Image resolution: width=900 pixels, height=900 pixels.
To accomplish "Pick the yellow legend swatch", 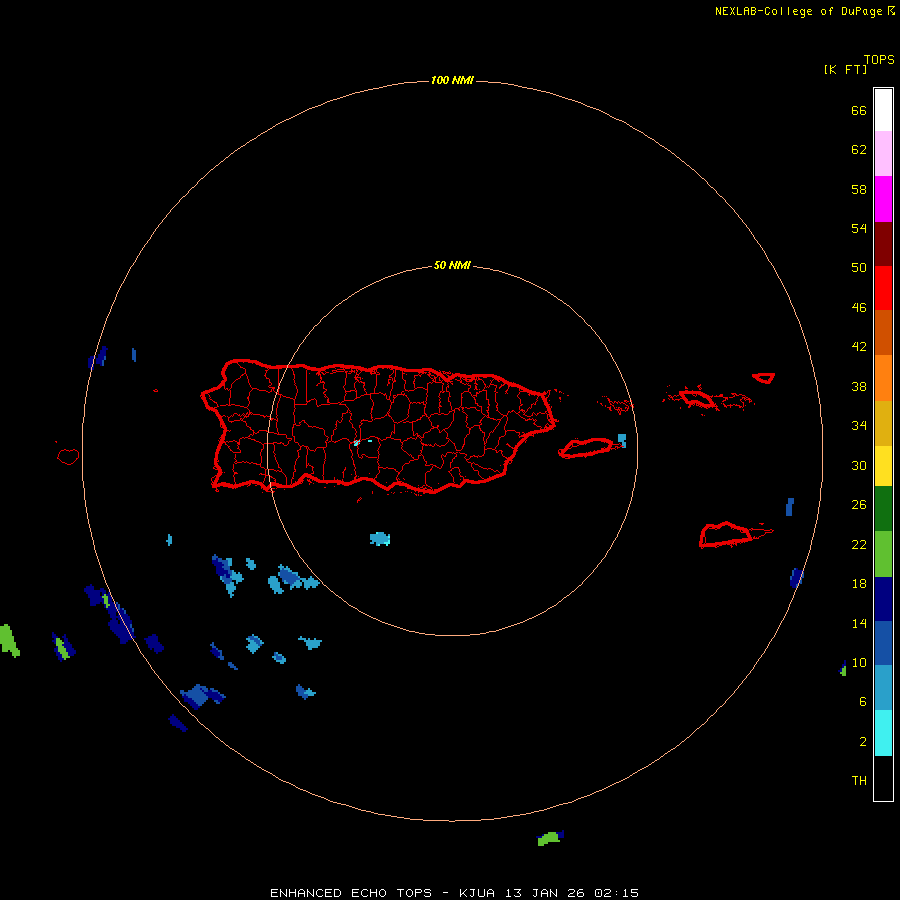I will click(883, 465).
